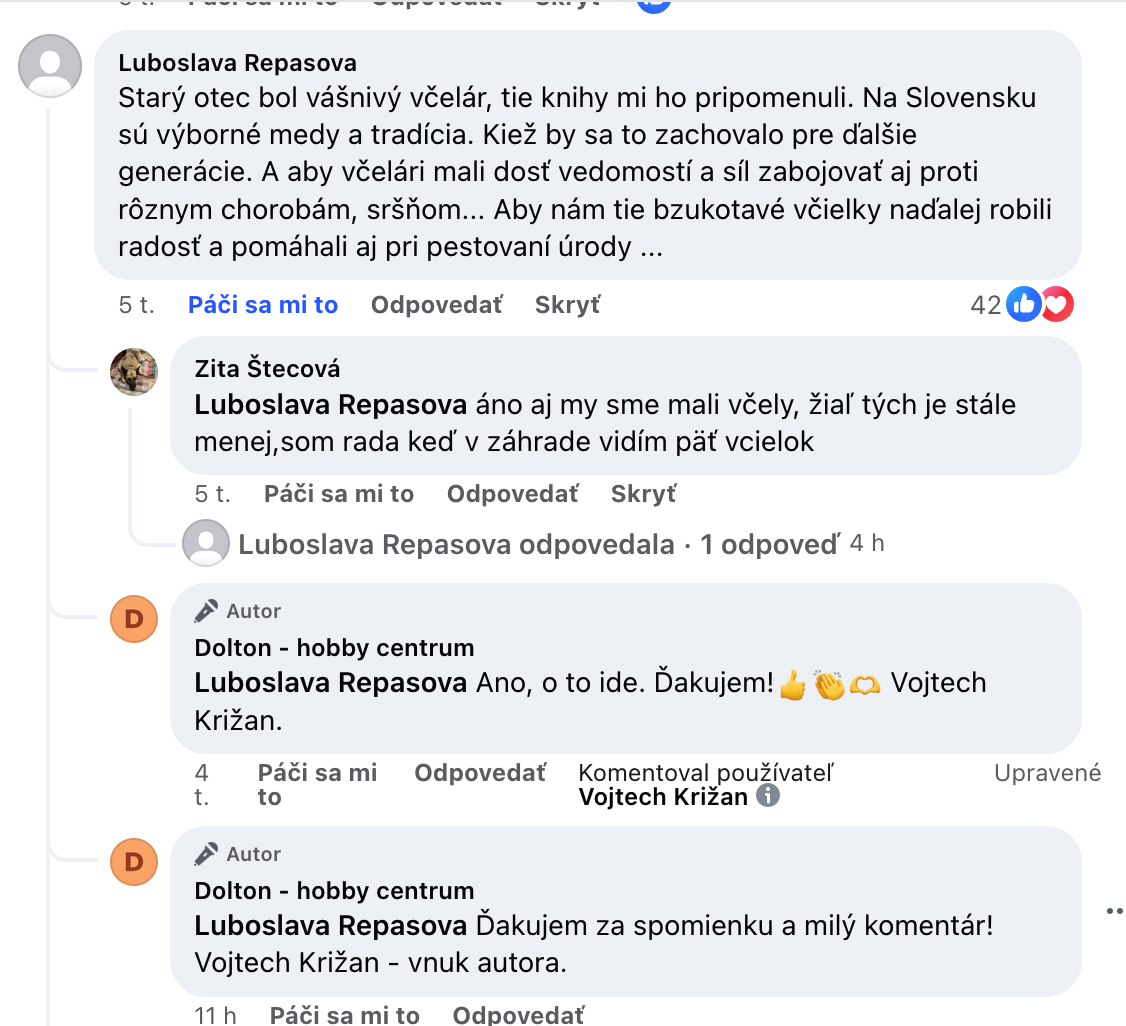
Task: Reply via 'Odpovedať' under Luboslava's main comment
Action: (x=437, y=304)
